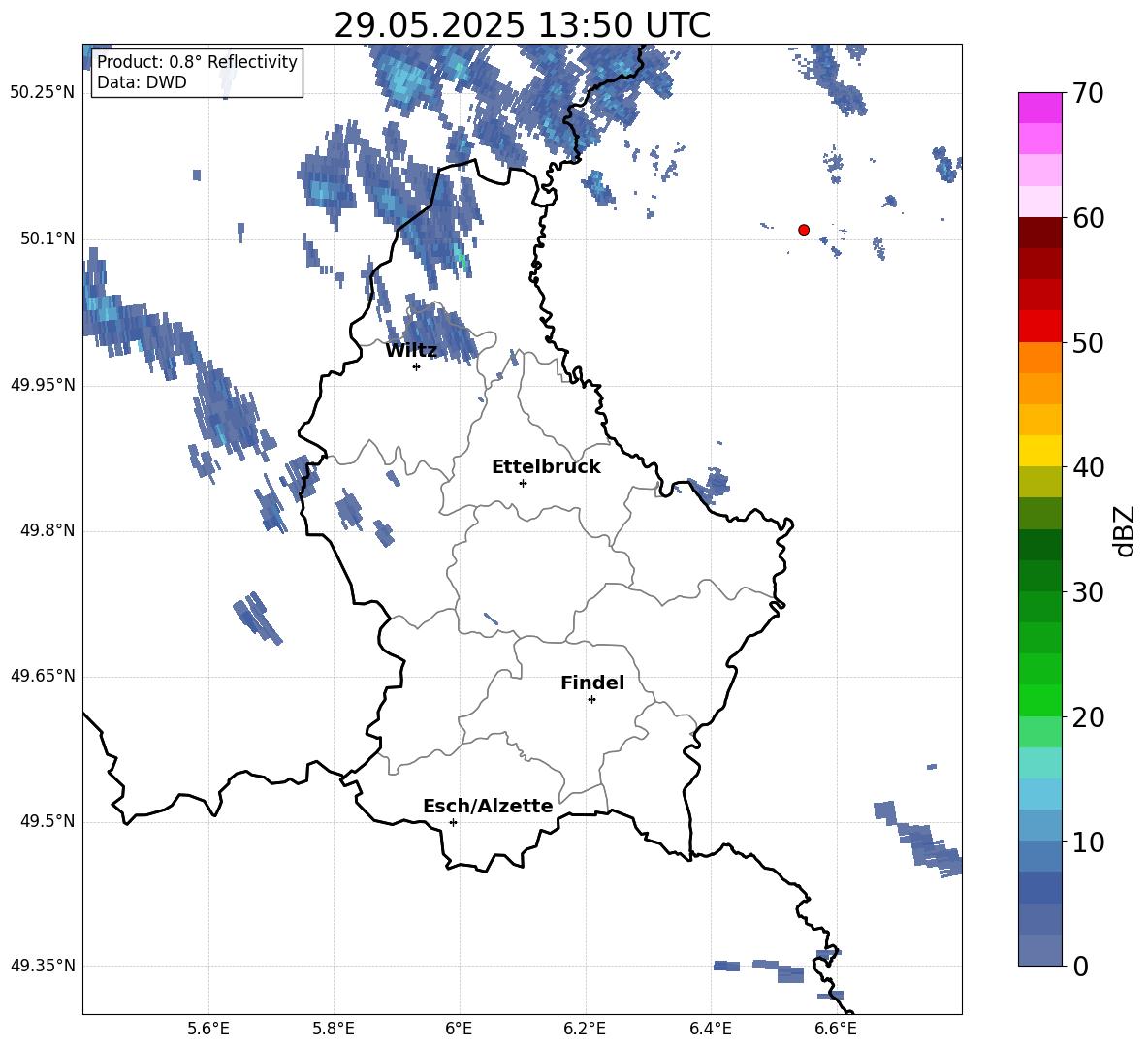This screenshot has width=1148, height=1048.
Task: Select the Esch/Alzette city label
Action: [x=488, y=806]
